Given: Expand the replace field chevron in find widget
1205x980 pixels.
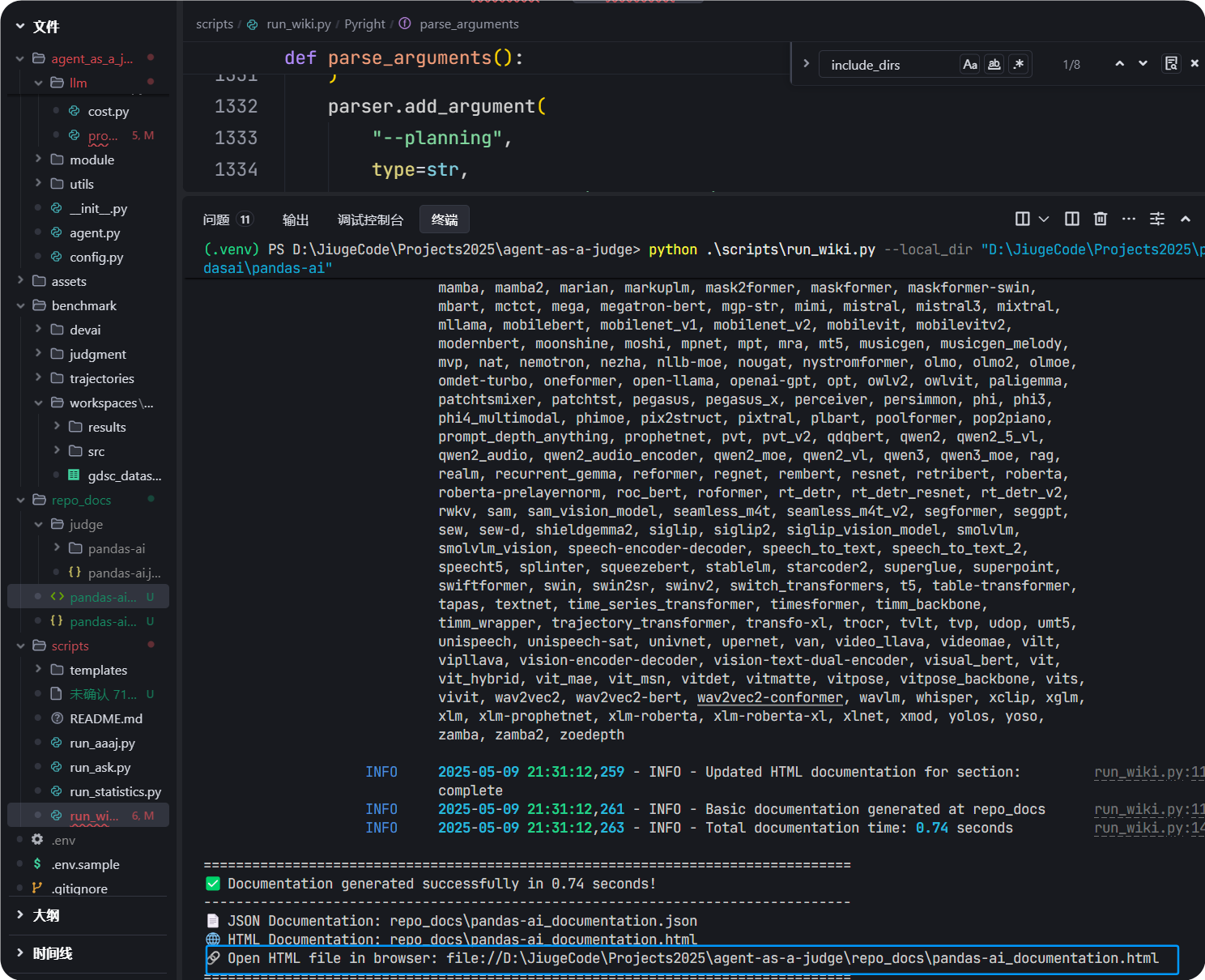Looking at the screenshot, I should 806,64.
